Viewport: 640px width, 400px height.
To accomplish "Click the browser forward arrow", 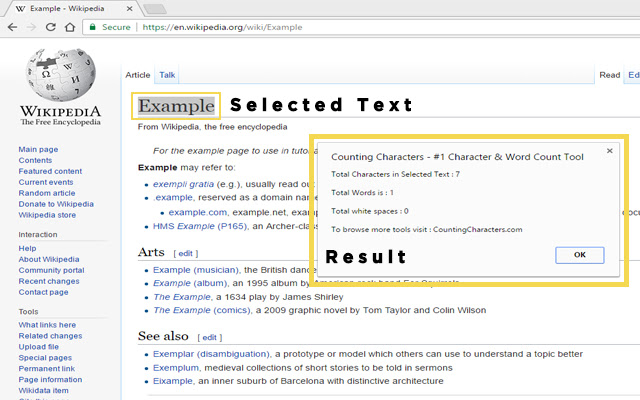I will pyautogui.click(x=32, y=27).
